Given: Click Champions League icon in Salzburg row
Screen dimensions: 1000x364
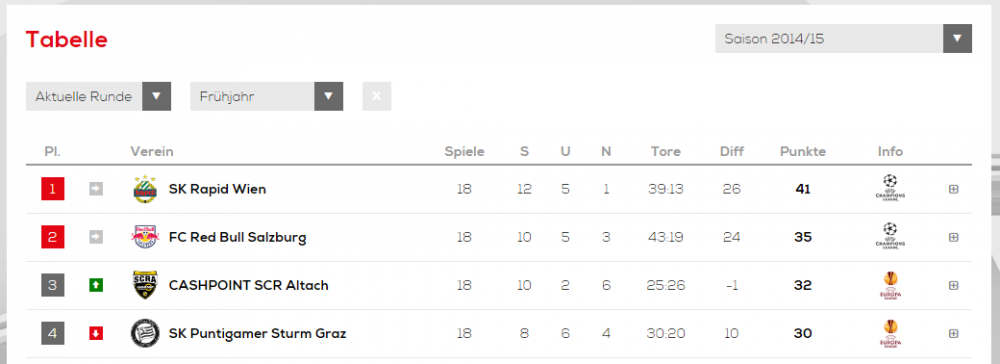Looking at the screenshot, I should click(x=890, y=237).
